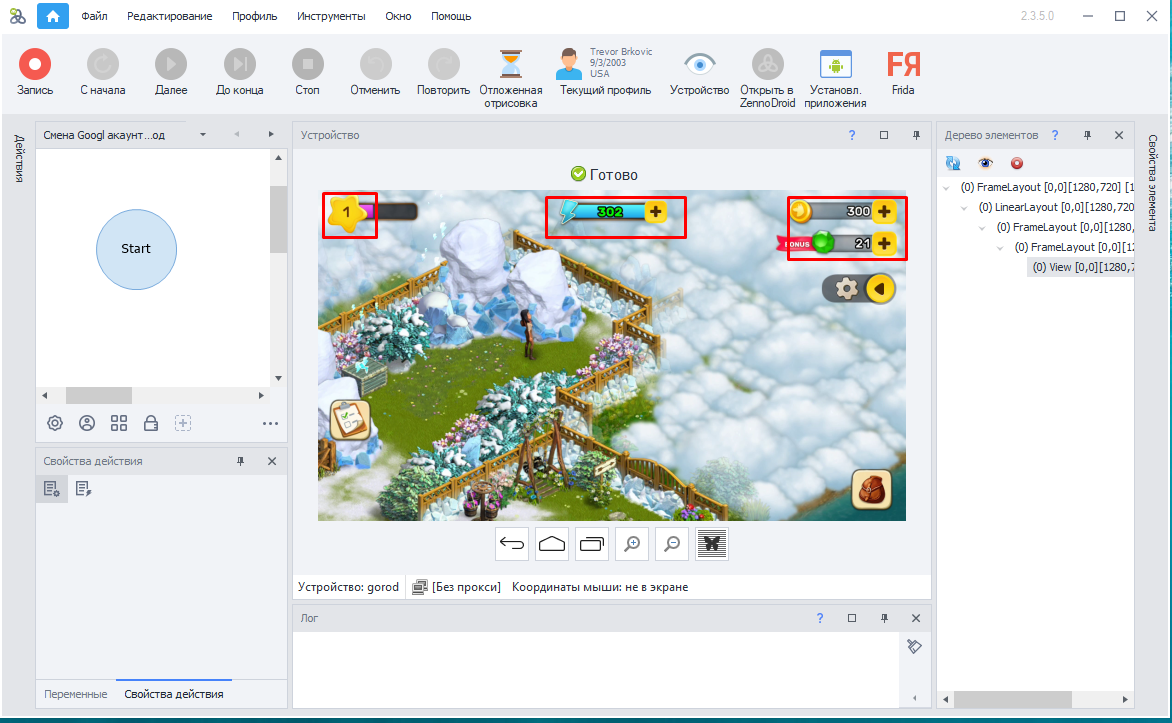Open the Окно menu

[398, 16]
